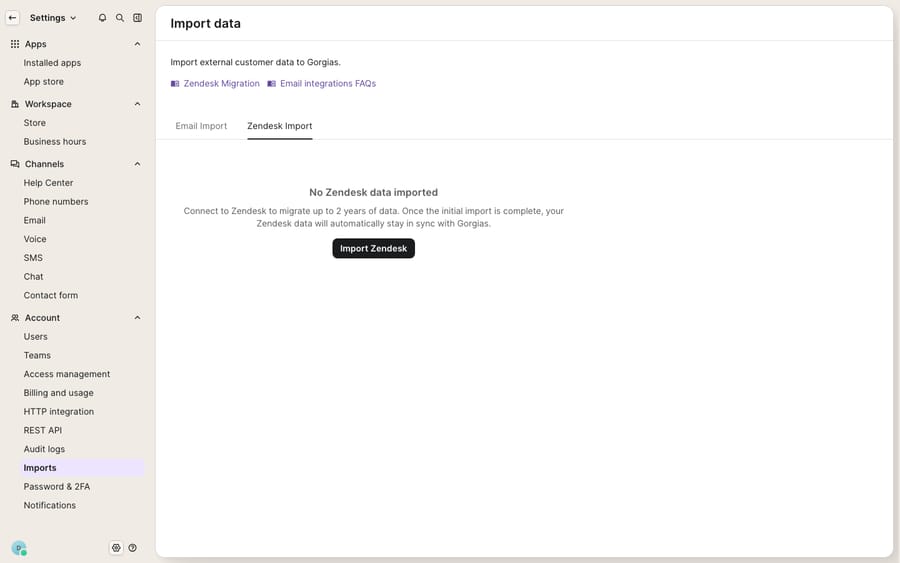Open the Users page
Image resolution: width=900 pixels, height=563 pixels.
[36, 337]
